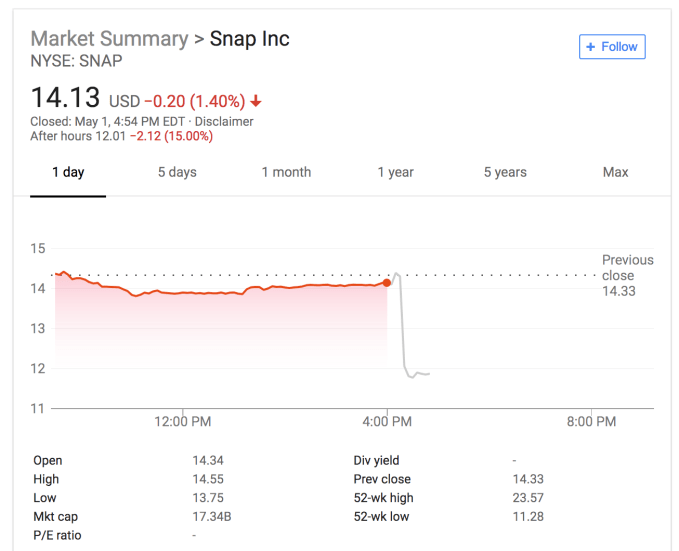Screen dimensions: 679x551
Task: Click the plus icon on Follow
Action: click(591, 47)
